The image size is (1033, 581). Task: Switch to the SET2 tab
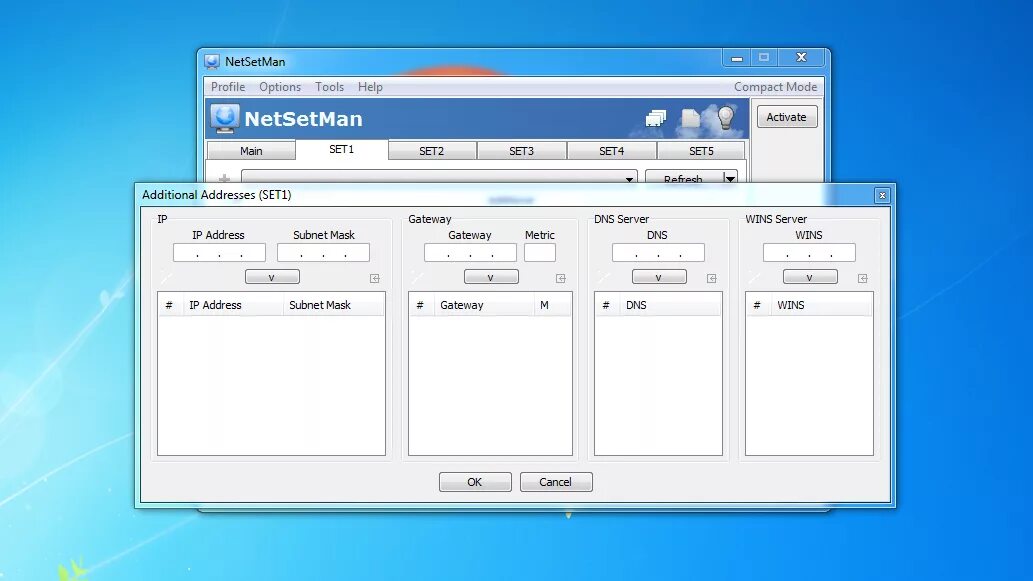pos(432,151)
